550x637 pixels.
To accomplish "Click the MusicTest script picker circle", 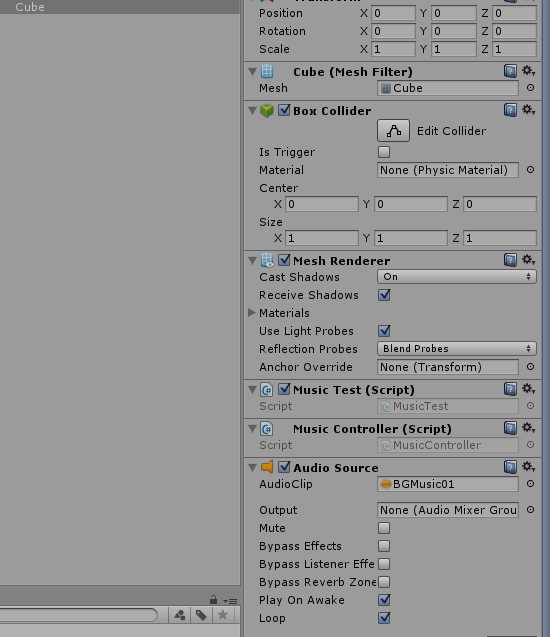I will click(x=531, y=406).
